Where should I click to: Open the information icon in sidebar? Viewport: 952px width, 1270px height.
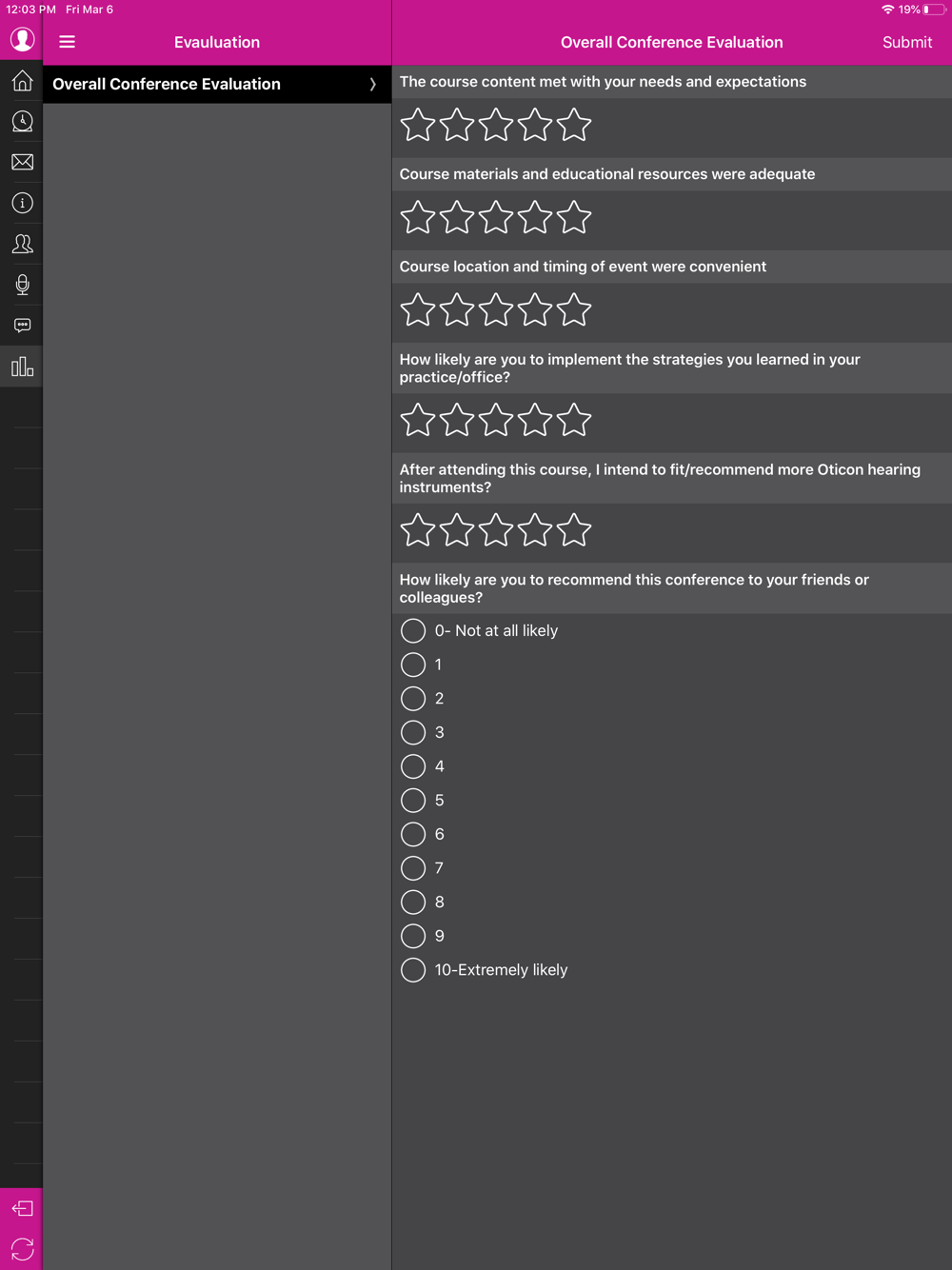click(22, 203)
